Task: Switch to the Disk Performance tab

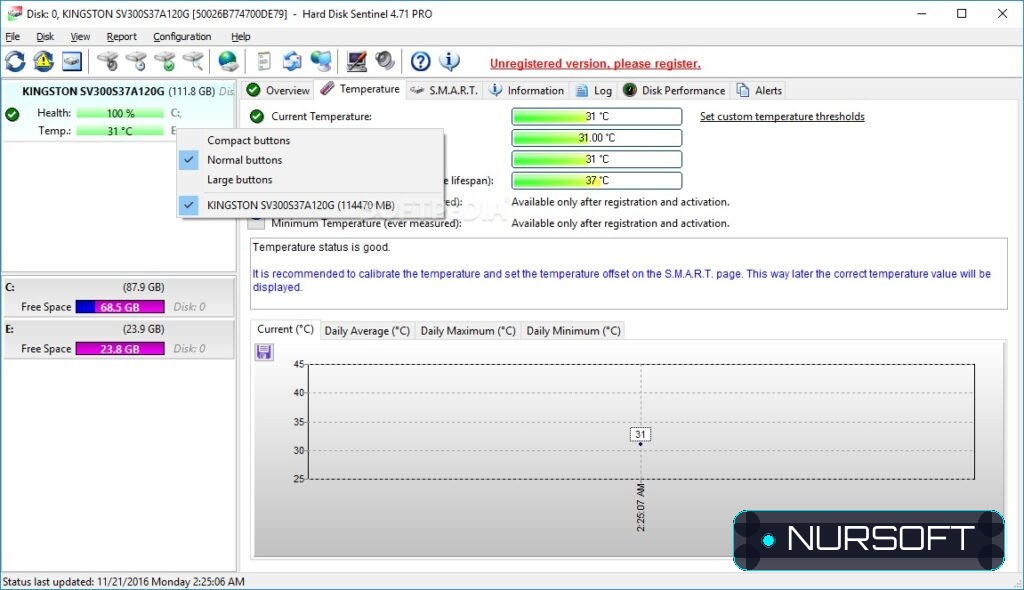Action: (674, 90)
